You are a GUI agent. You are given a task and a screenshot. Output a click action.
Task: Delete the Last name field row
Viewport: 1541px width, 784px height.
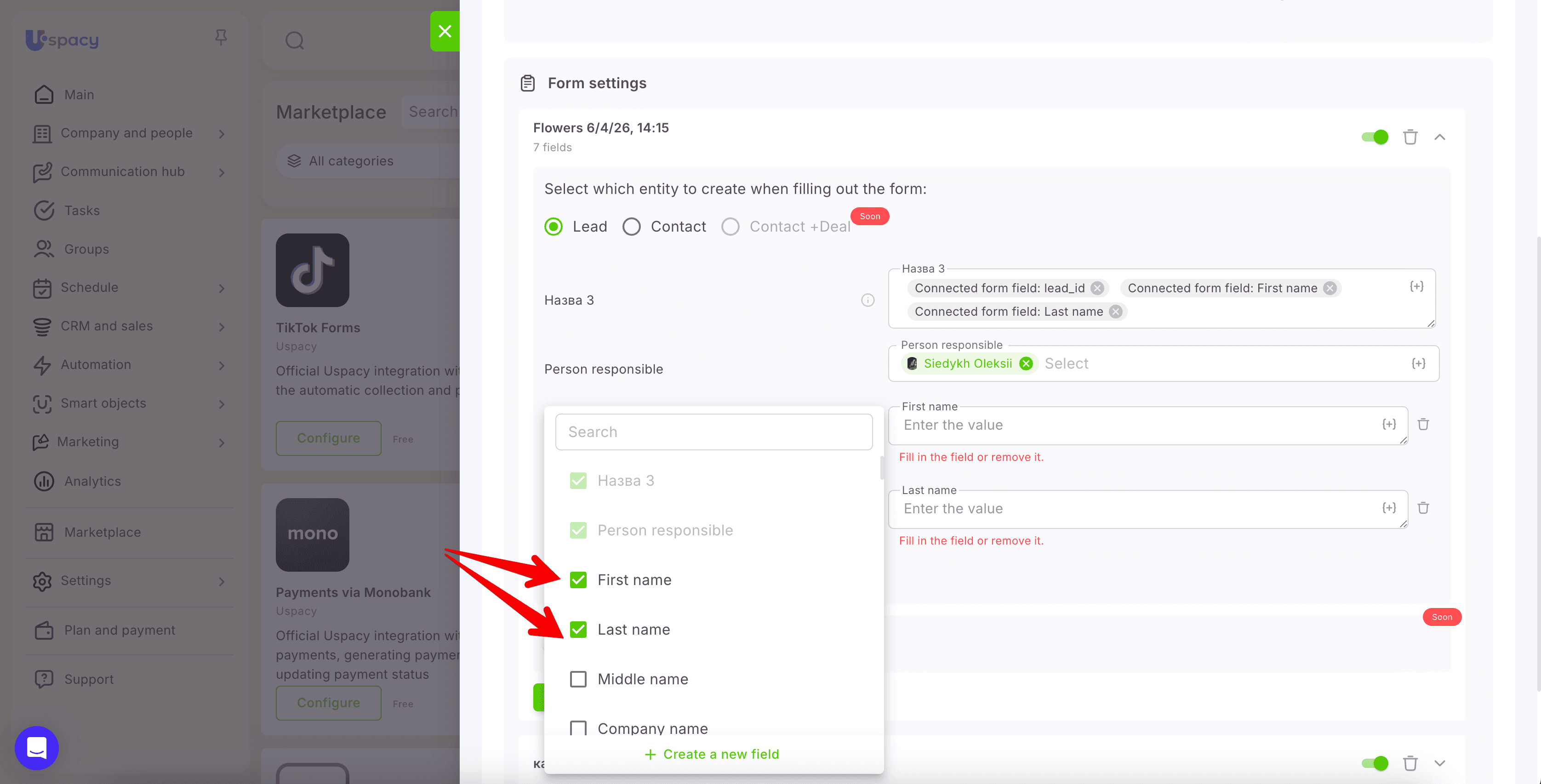(1423, 508)
